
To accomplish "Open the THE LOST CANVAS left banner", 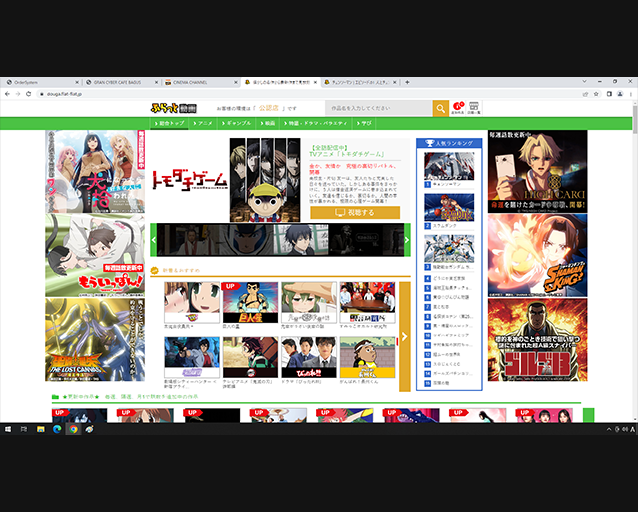I will [95, 340].
